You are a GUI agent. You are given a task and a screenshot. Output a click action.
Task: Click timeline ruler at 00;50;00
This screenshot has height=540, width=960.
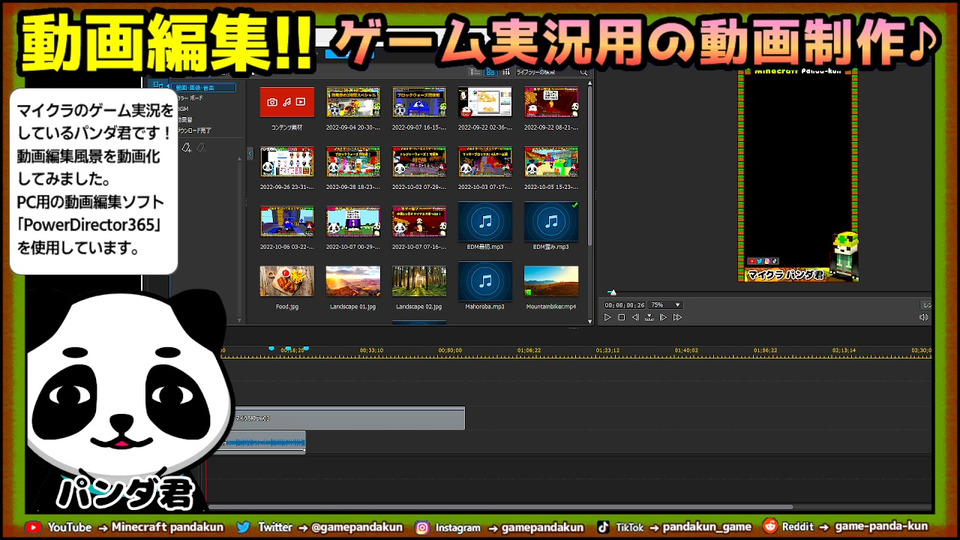[x=450, y=351]
